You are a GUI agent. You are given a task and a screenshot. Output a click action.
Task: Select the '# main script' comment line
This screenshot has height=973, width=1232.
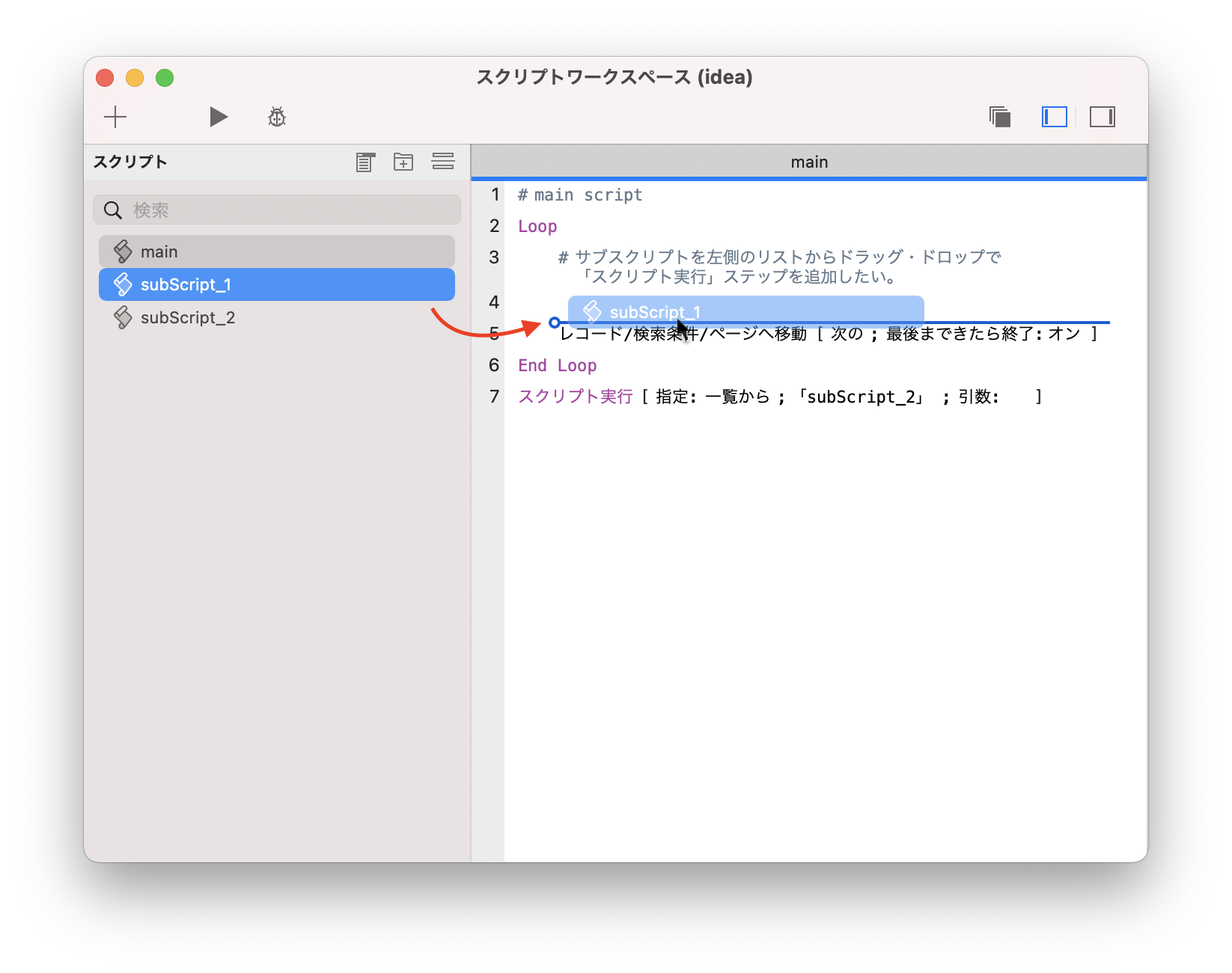coord(580,195)
